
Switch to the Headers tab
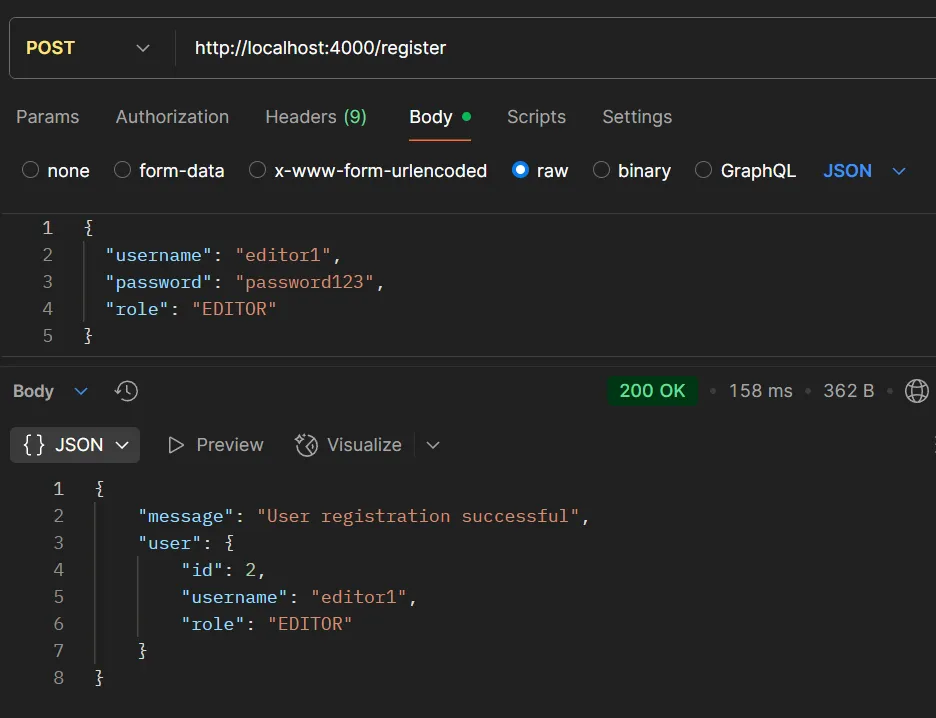316,117
